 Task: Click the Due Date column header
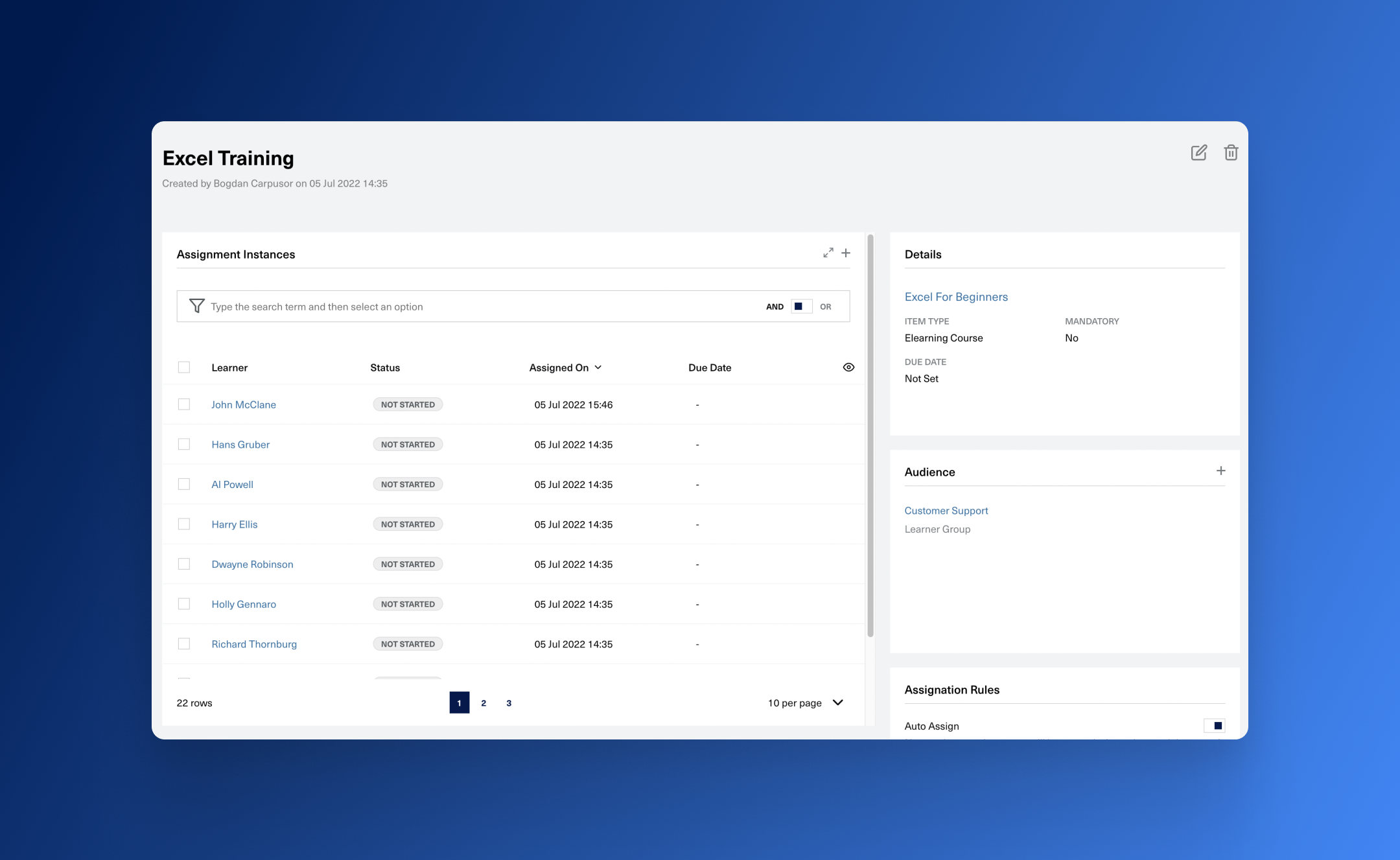tap(710, 367)
